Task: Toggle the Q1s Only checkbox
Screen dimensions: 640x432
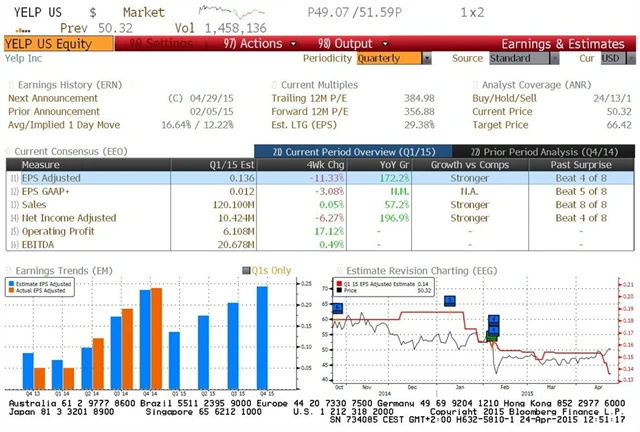Action: [248, 269]
